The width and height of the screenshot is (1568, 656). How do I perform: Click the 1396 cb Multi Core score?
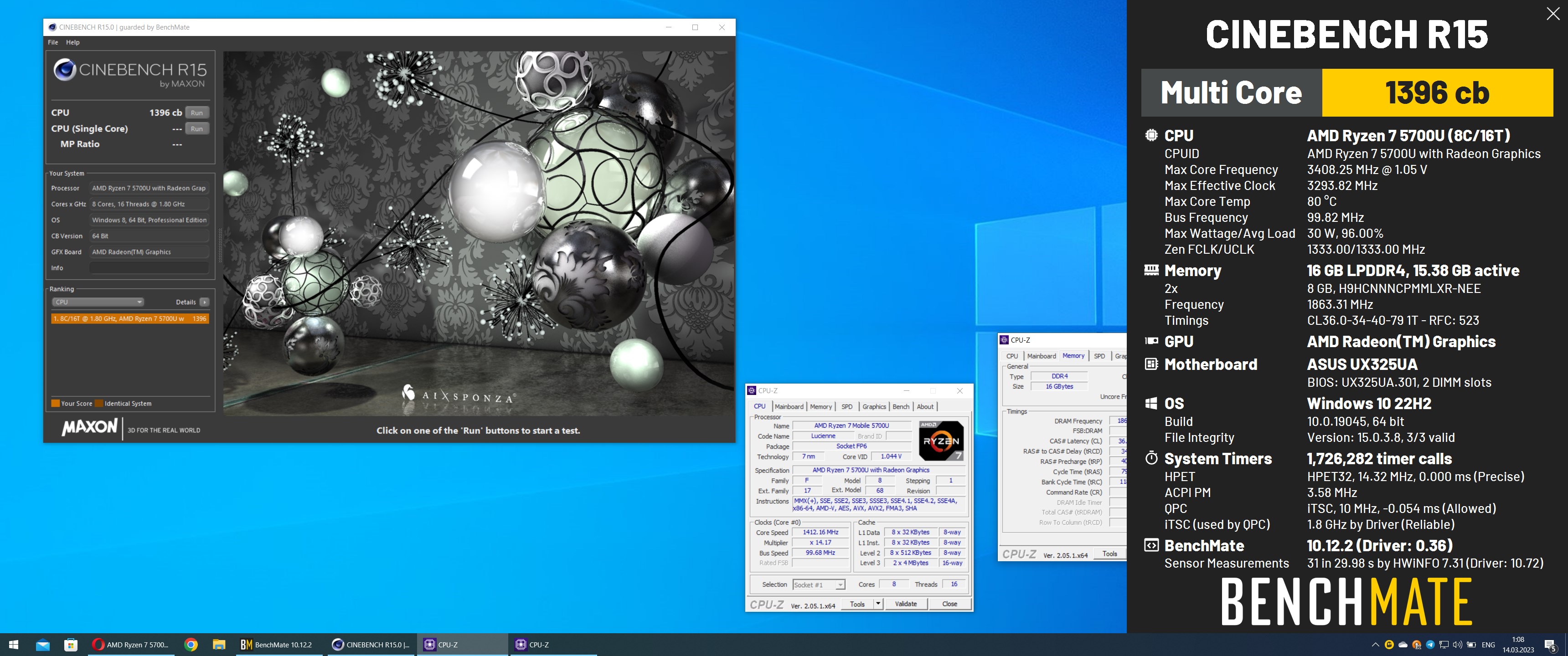[1437, 92]
